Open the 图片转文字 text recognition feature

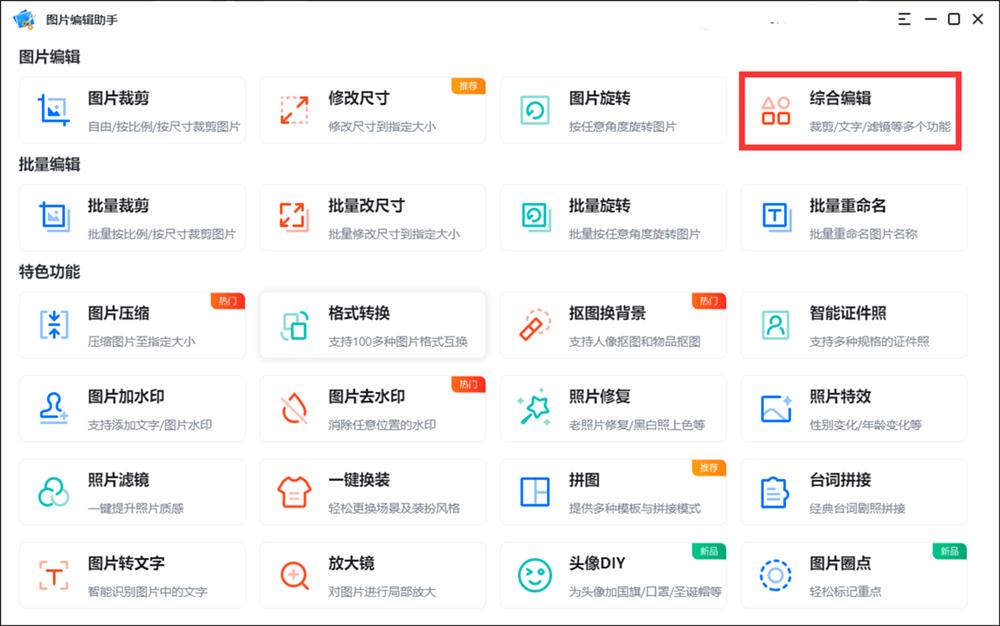[132, 575]
